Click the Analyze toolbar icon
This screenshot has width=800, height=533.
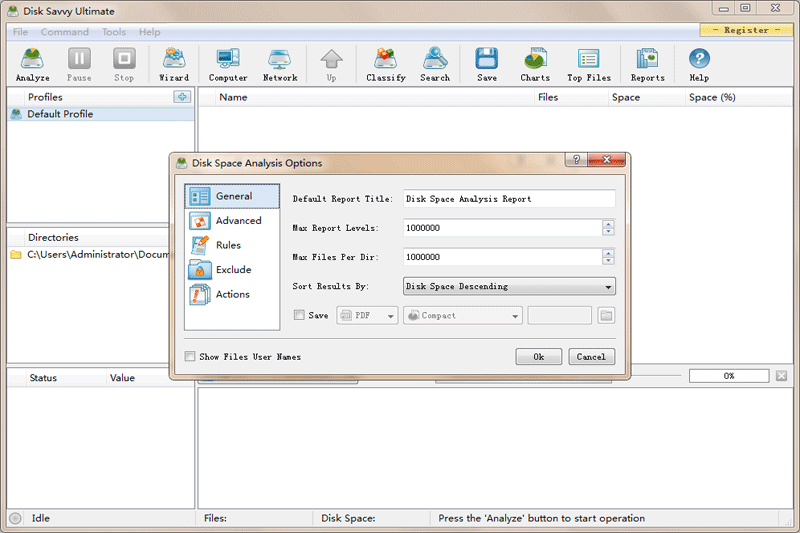(32, 64)
